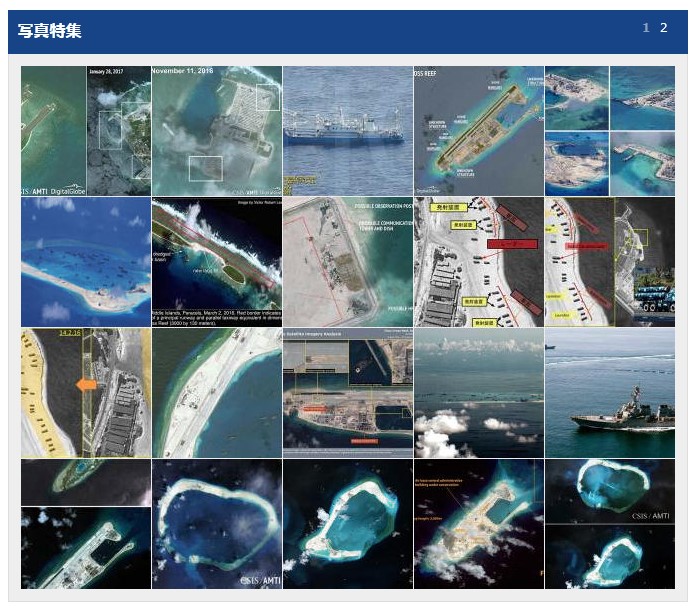View the blue ship photo in top row
This screenshot has width=699, height=611.
point(347,130)
